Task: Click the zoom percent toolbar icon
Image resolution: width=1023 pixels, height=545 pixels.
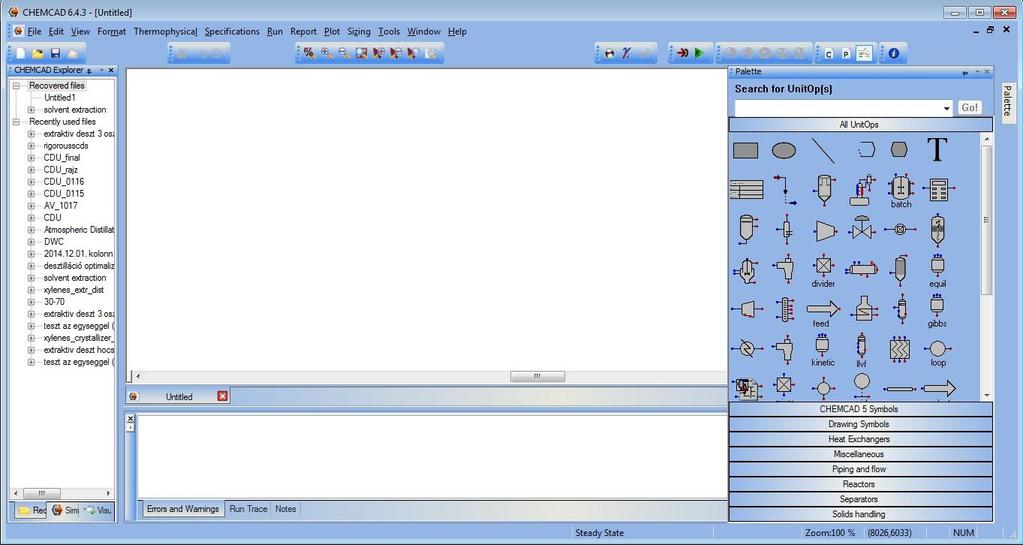Action: (309, 54)
